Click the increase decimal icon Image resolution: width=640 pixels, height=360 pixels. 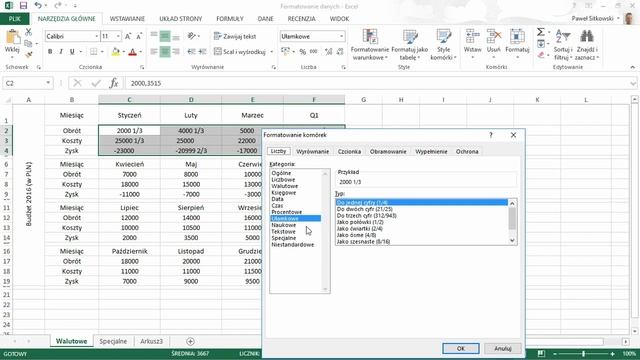coord(329,52)
